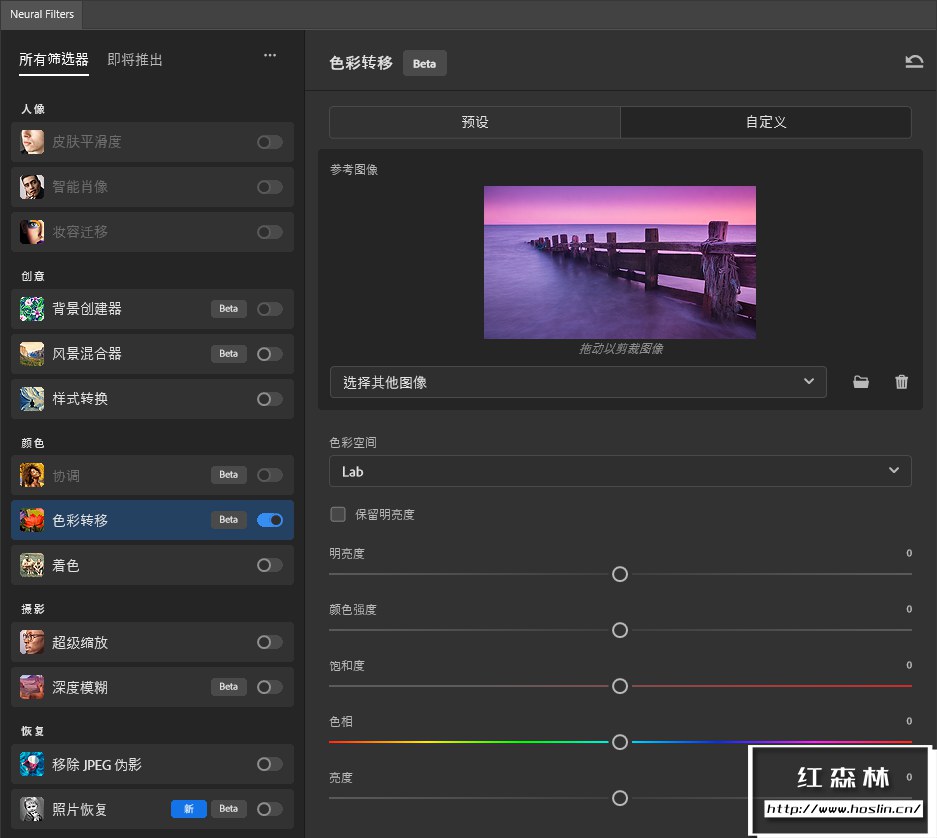Turn on the 移除 JPEG 伪影 toggle
Screen dimensions: 937x838
tap(270, 764)
